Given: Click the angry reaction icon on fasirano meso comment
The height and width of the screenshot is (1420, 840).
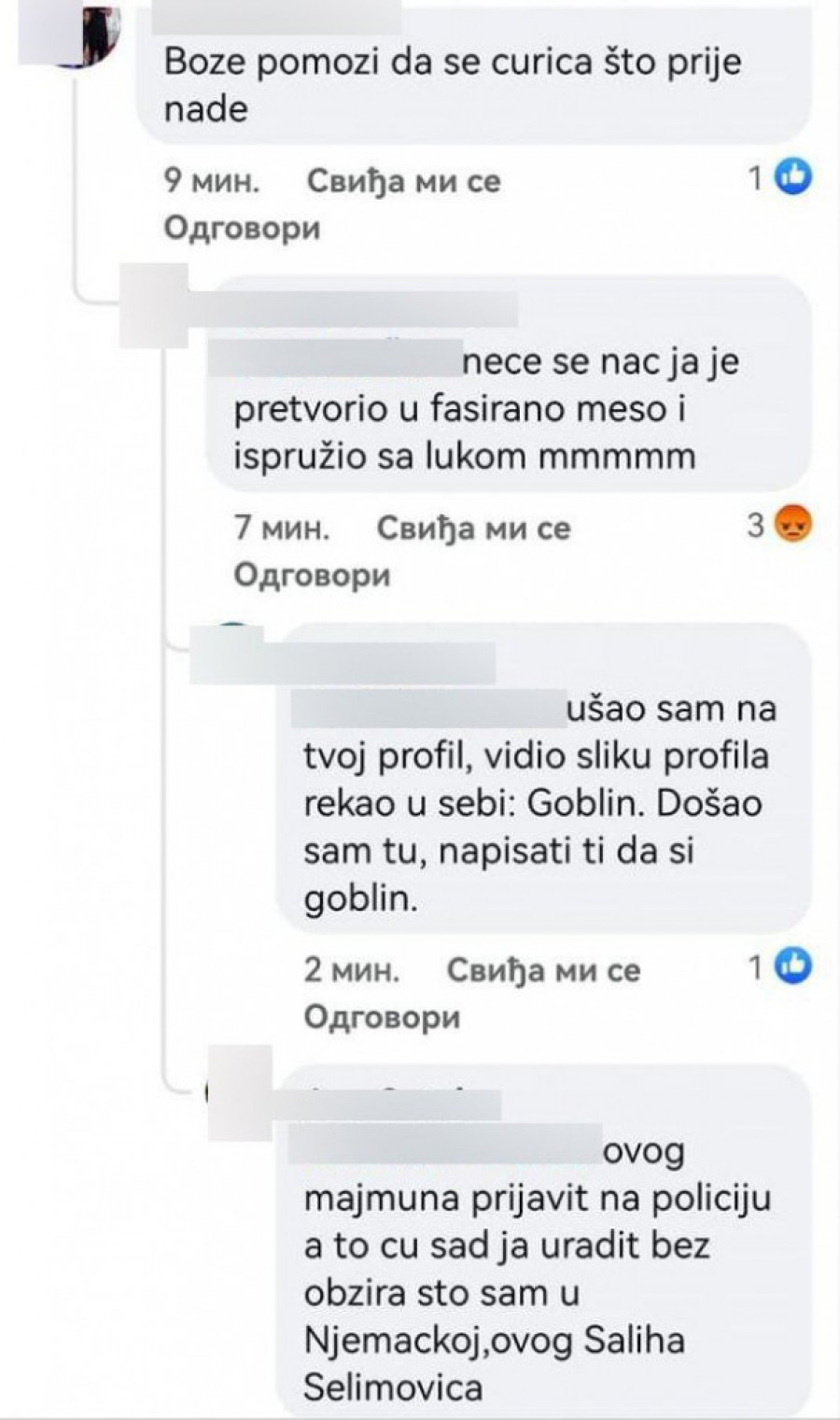Looking at the screenshot, I should click(x=794, y=525).
